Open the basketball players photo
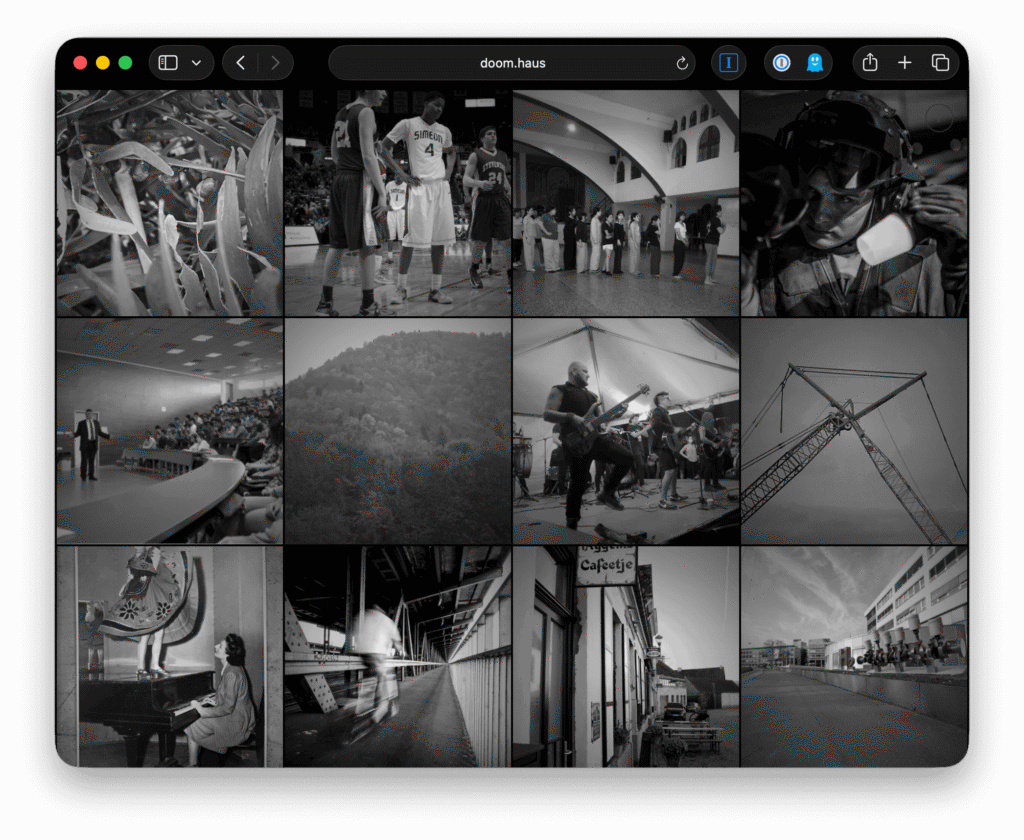 [x=397, y=203]
